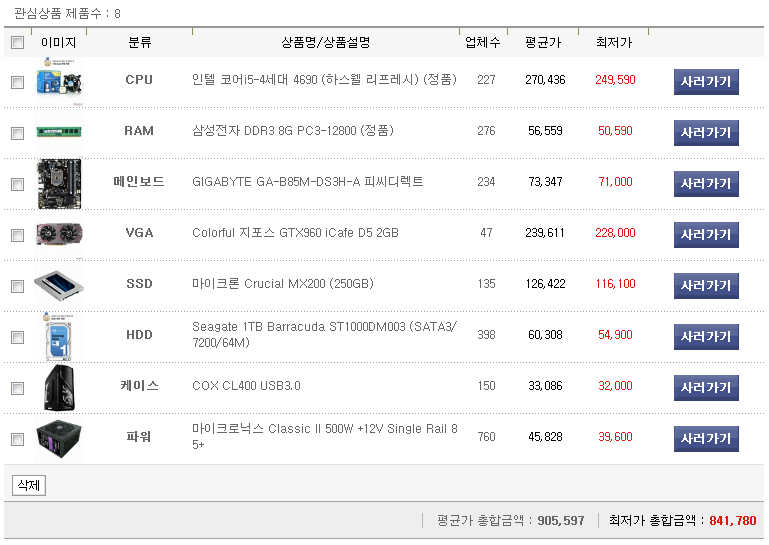769x545 pixels.
Task: Click 메인보드 lowest price 71,000
Action: pos(615,182)
